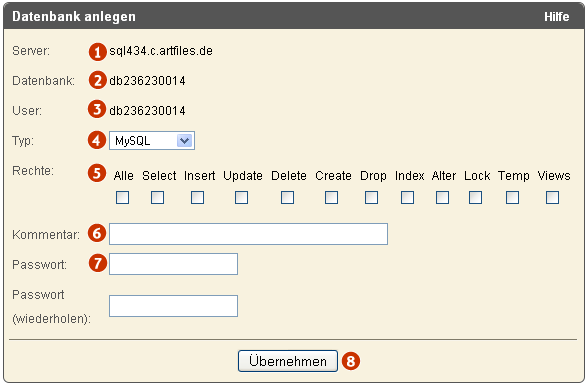Enable the Lock permission checkbox

click(476, 198)
